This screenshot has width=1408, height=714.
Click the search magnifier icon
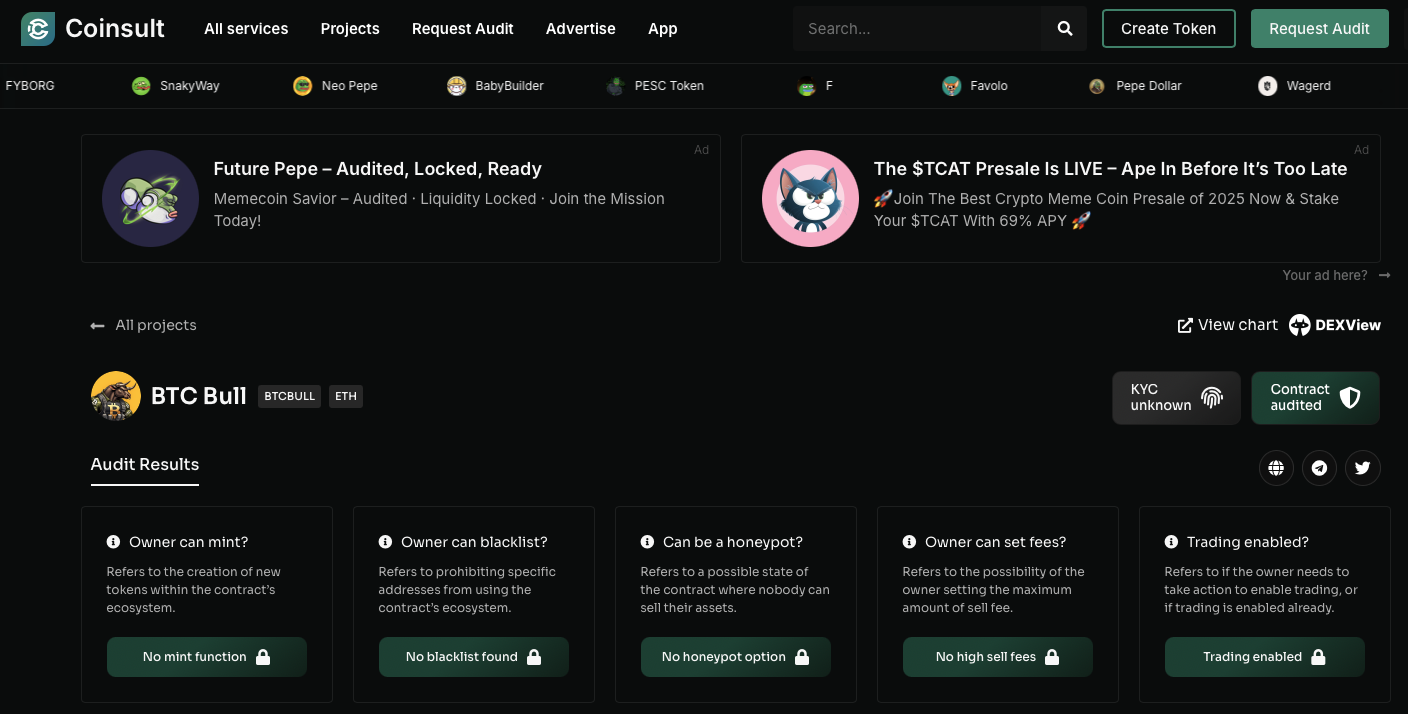[1064, 29]
